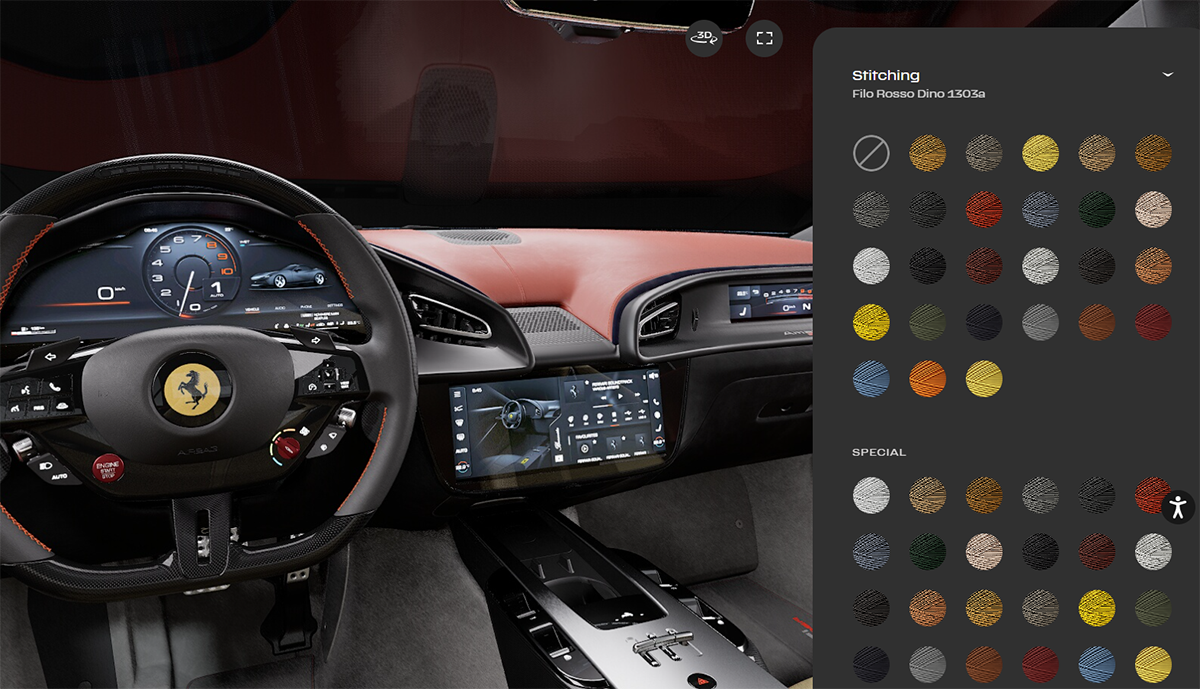This screenshot has width=1200, height=689.
Task: Pick the dark green thread in the standard grid
Action: pyautogui.click(x=1097, y=210)
